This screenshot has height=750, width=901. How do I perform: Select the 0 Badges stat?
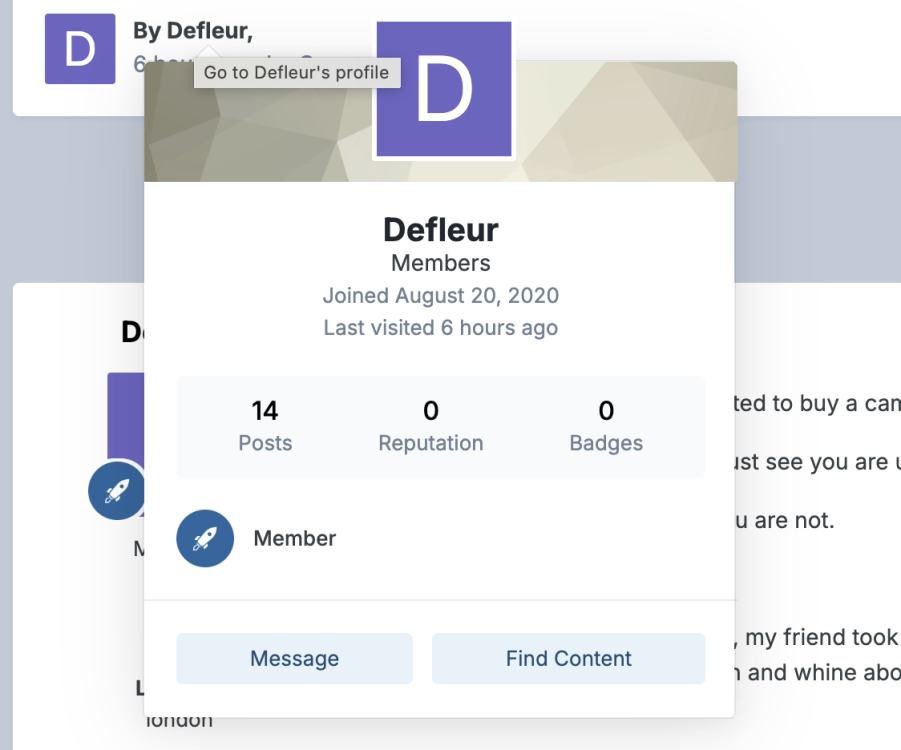pos(606,425)
